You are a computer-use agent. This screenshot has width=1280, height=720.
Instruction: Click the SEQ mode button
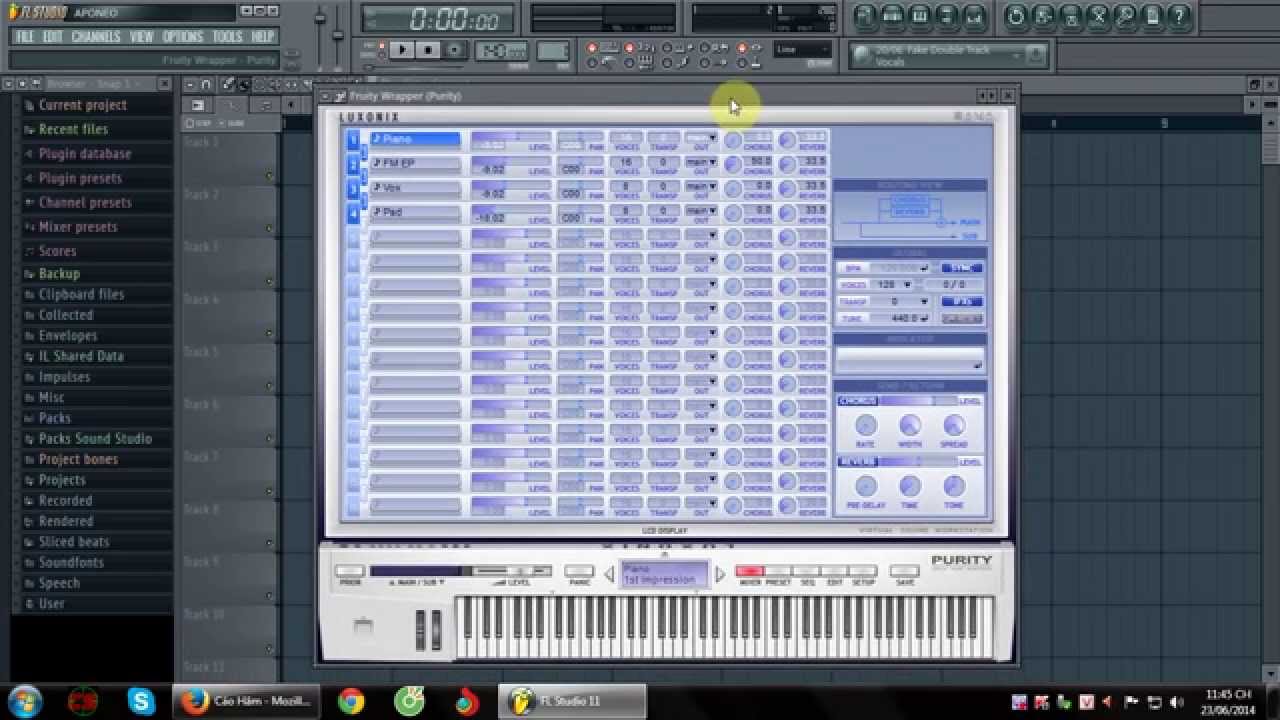point(807,571)
